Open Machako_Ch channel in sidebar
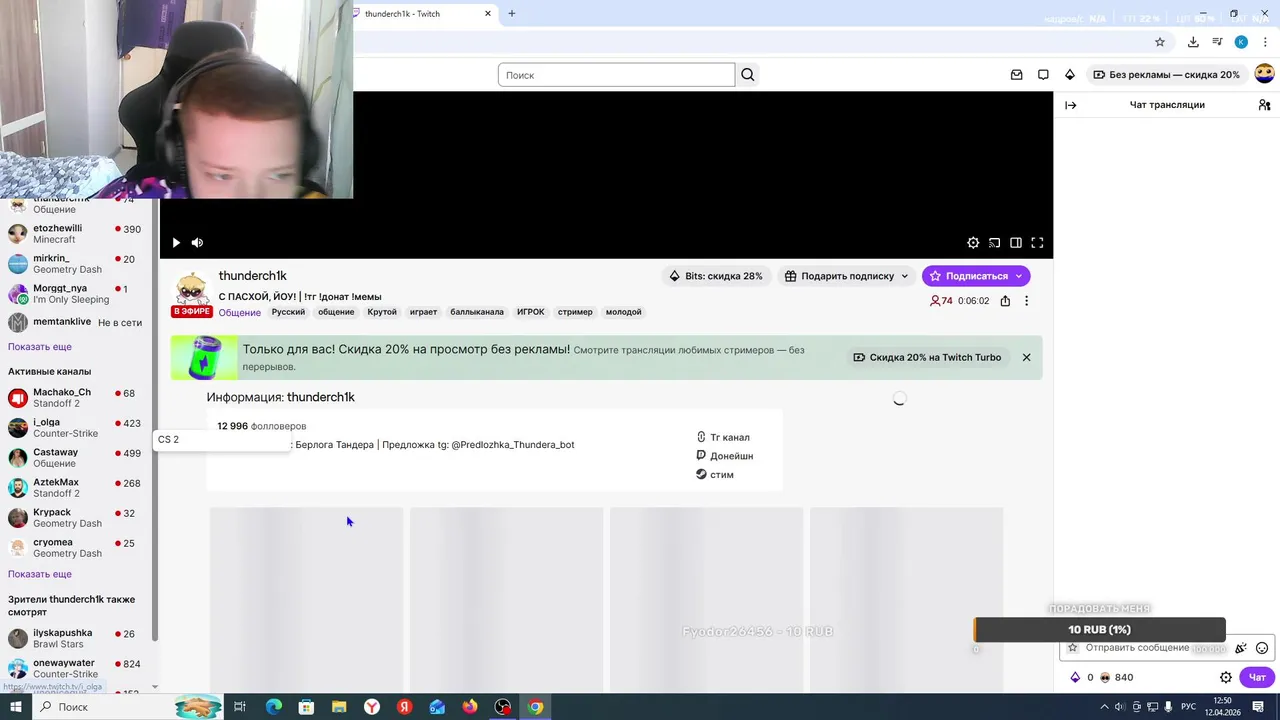This screenshot has width=1280, height=720. point(75,398)
